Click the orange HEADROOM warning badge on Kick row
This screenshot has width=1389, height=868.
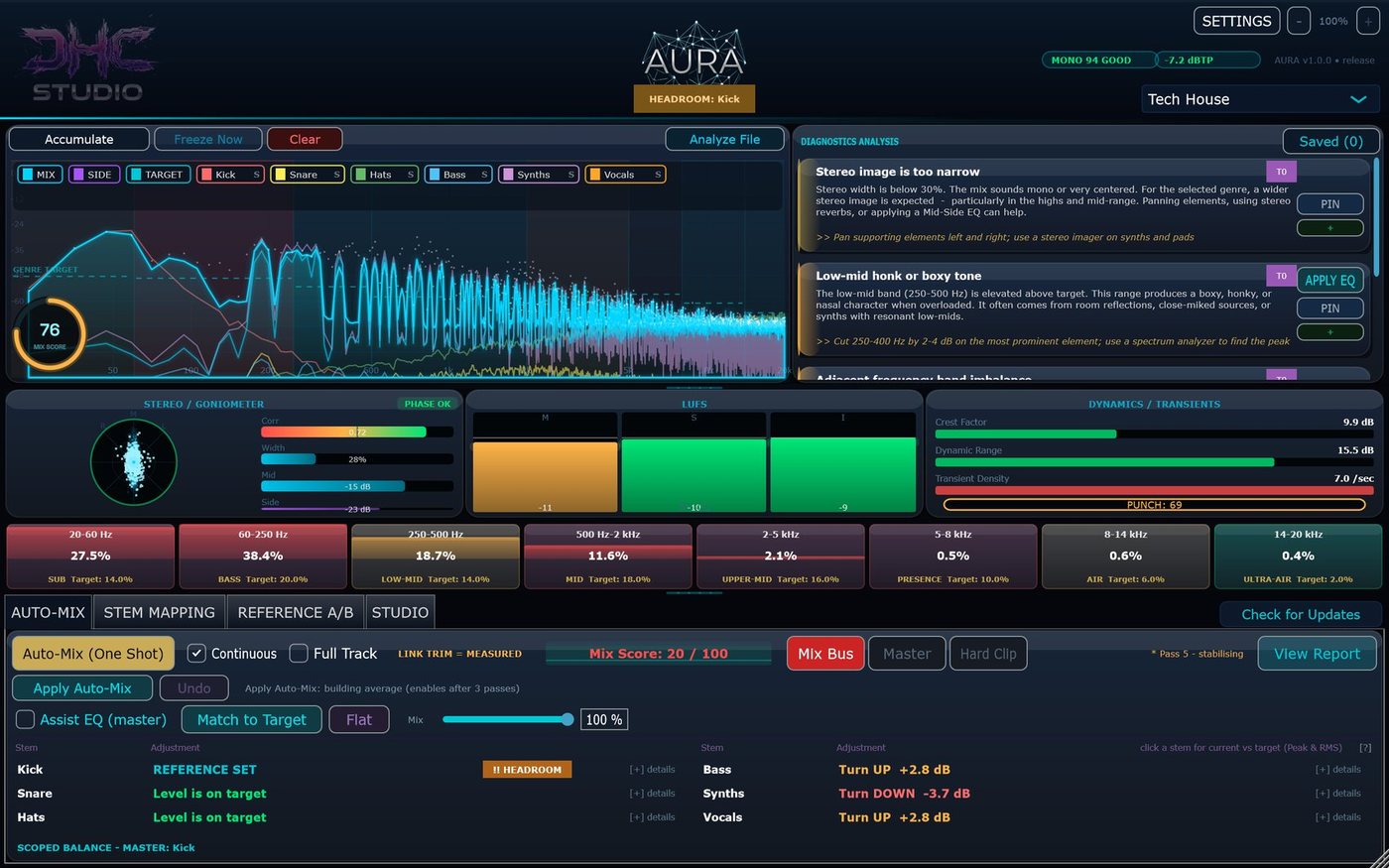[x=527, y=770]
